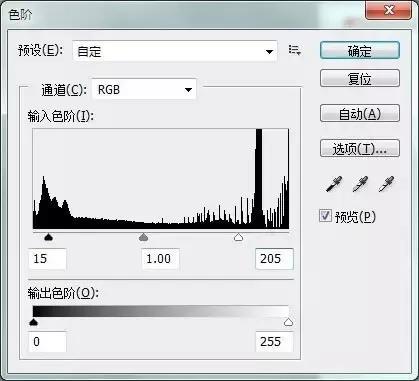Click the 输入色阶(I): label
This screenshot has width=419, height=381.
point(61,117)
